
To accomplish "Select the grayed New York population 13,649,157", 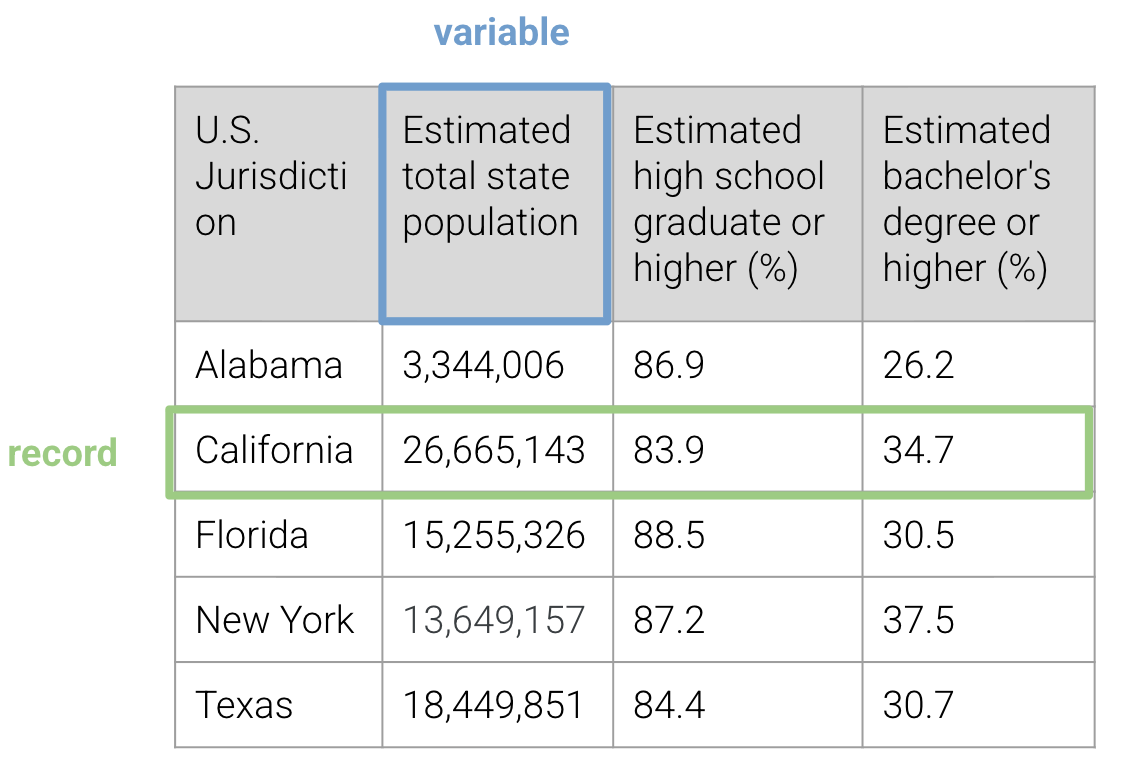I will 494,620.
